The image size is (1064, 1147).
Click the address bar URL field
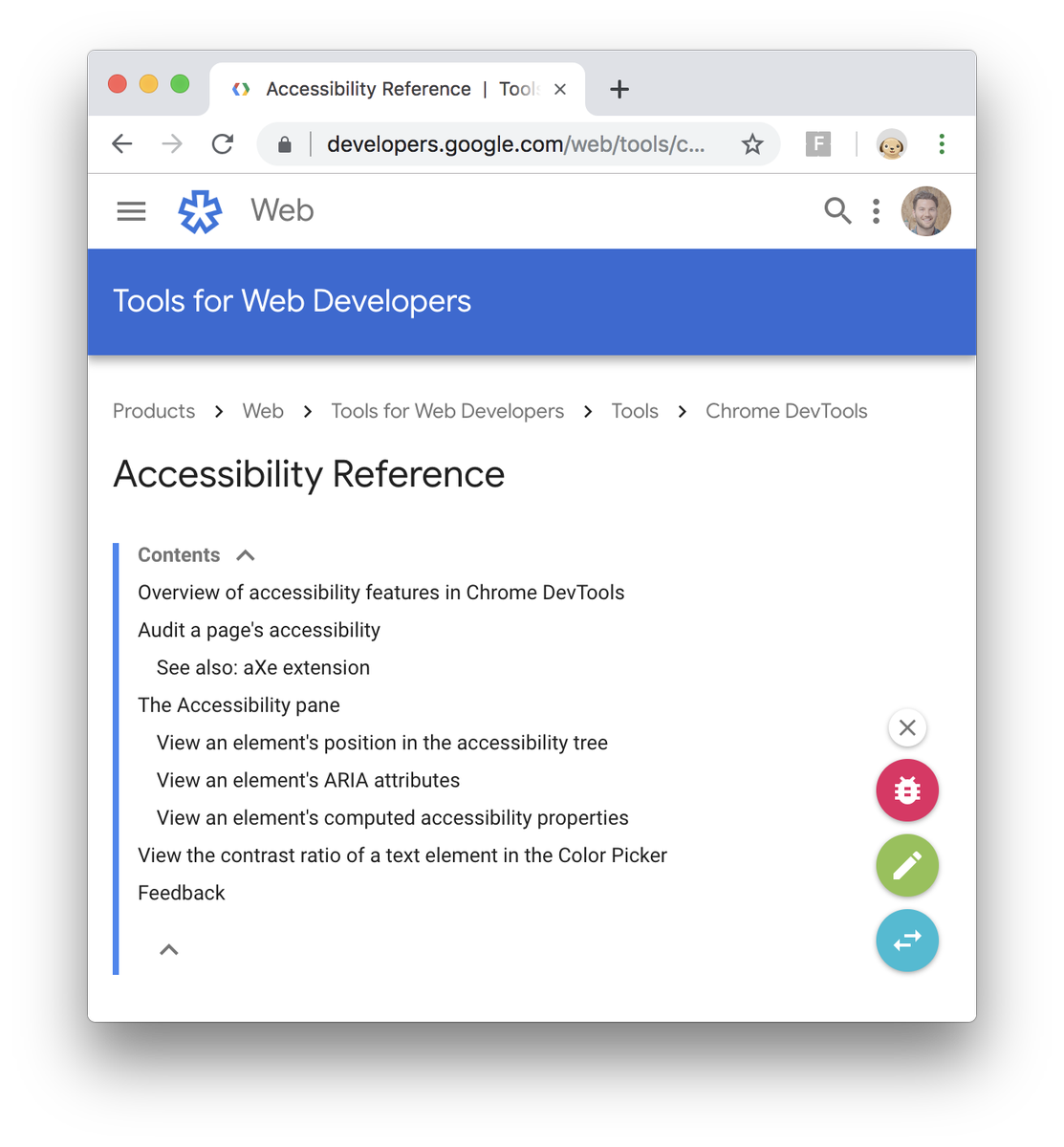[516, 144]
